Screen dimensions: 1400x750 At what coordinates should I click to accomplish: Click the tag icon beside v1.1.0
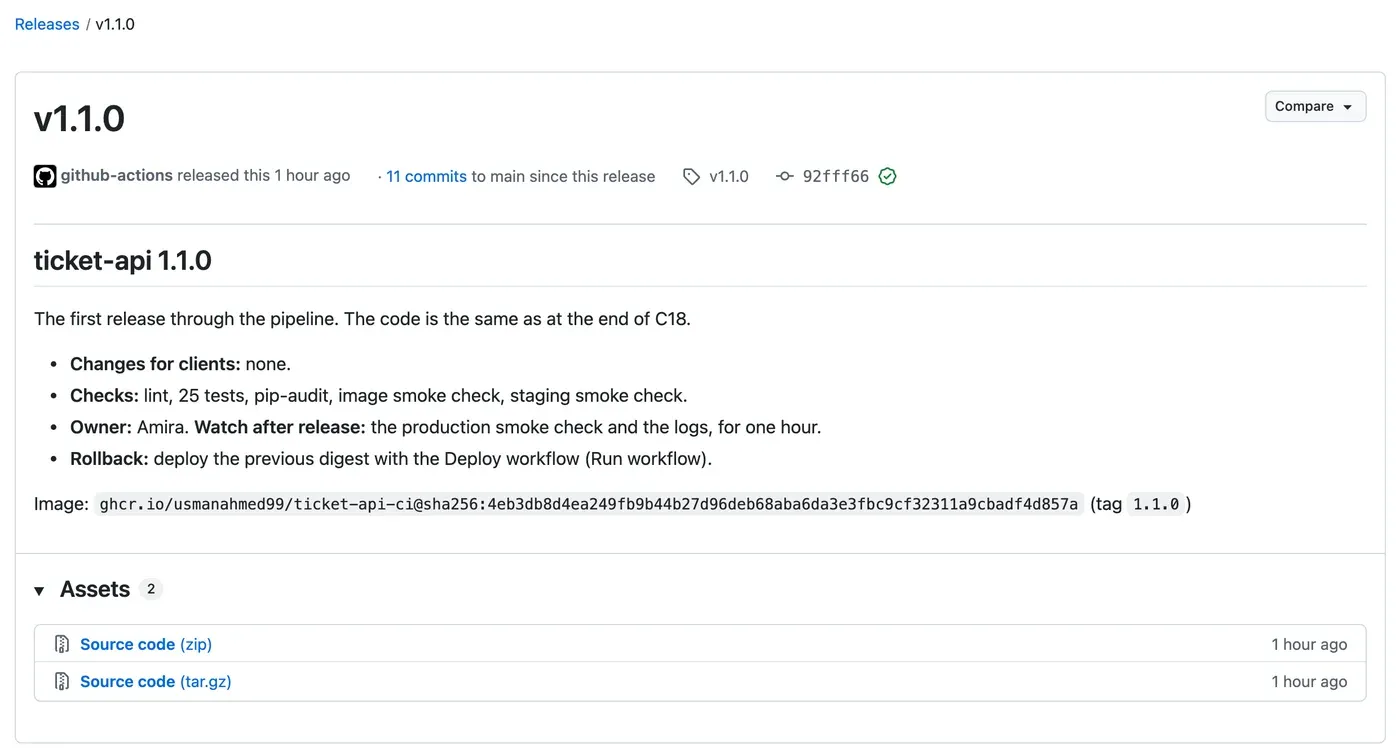coord(691,176)
